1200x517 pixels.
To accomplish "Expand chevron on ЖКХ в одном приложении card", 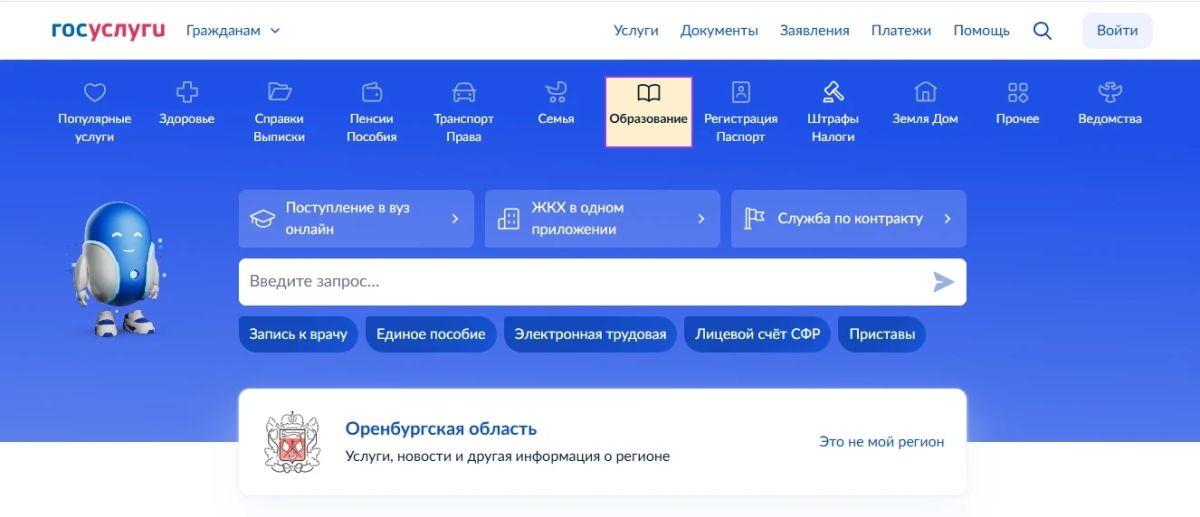I will click(x=701, y=218).
